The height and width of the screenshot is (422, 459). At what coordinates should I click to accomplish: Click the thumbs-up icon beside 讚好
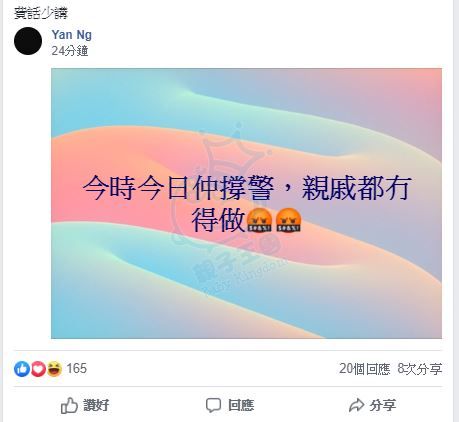[x=69, y=405]
